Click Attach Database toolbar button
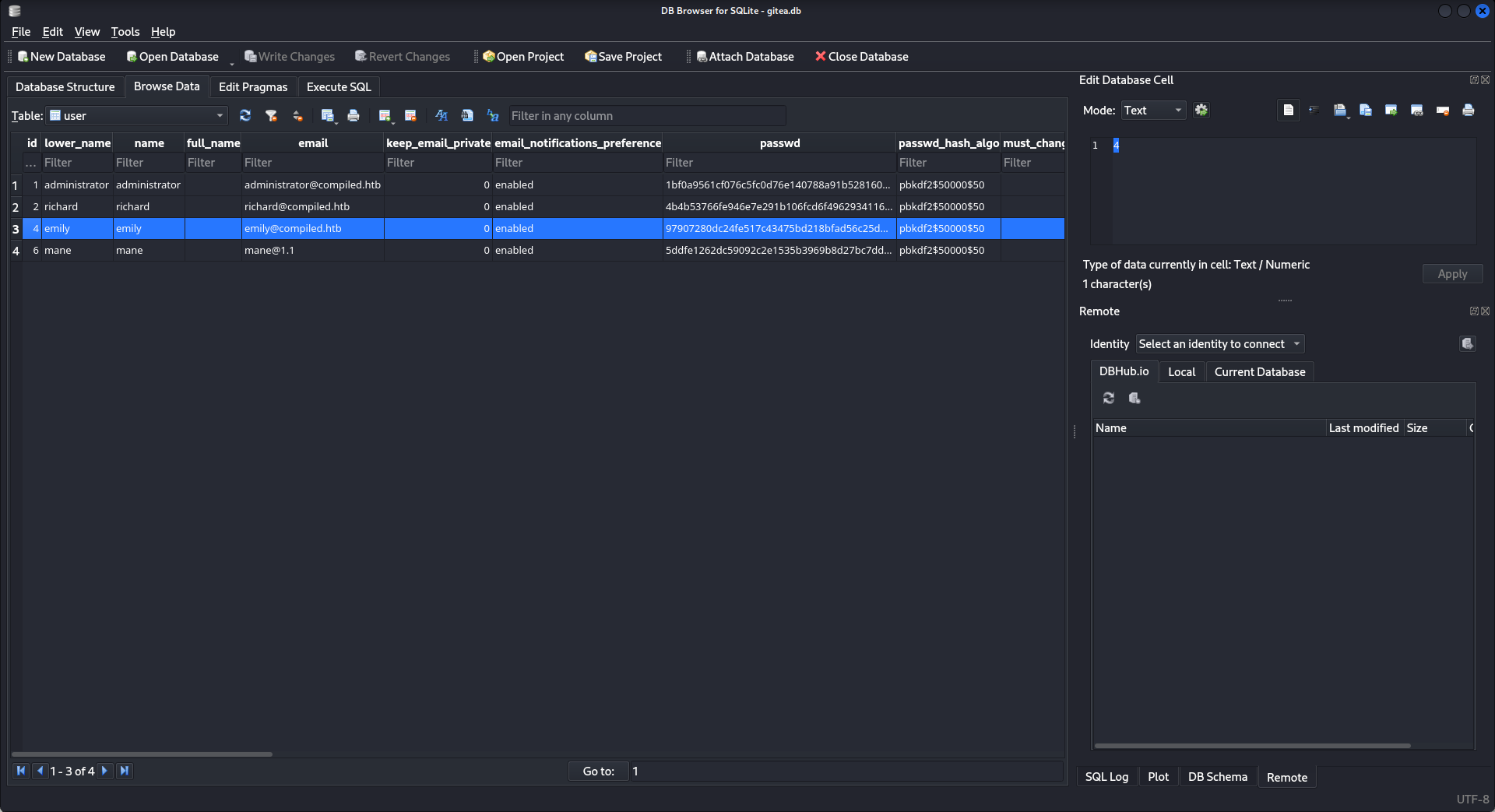1495x812 pixels. tap(745, 57)
